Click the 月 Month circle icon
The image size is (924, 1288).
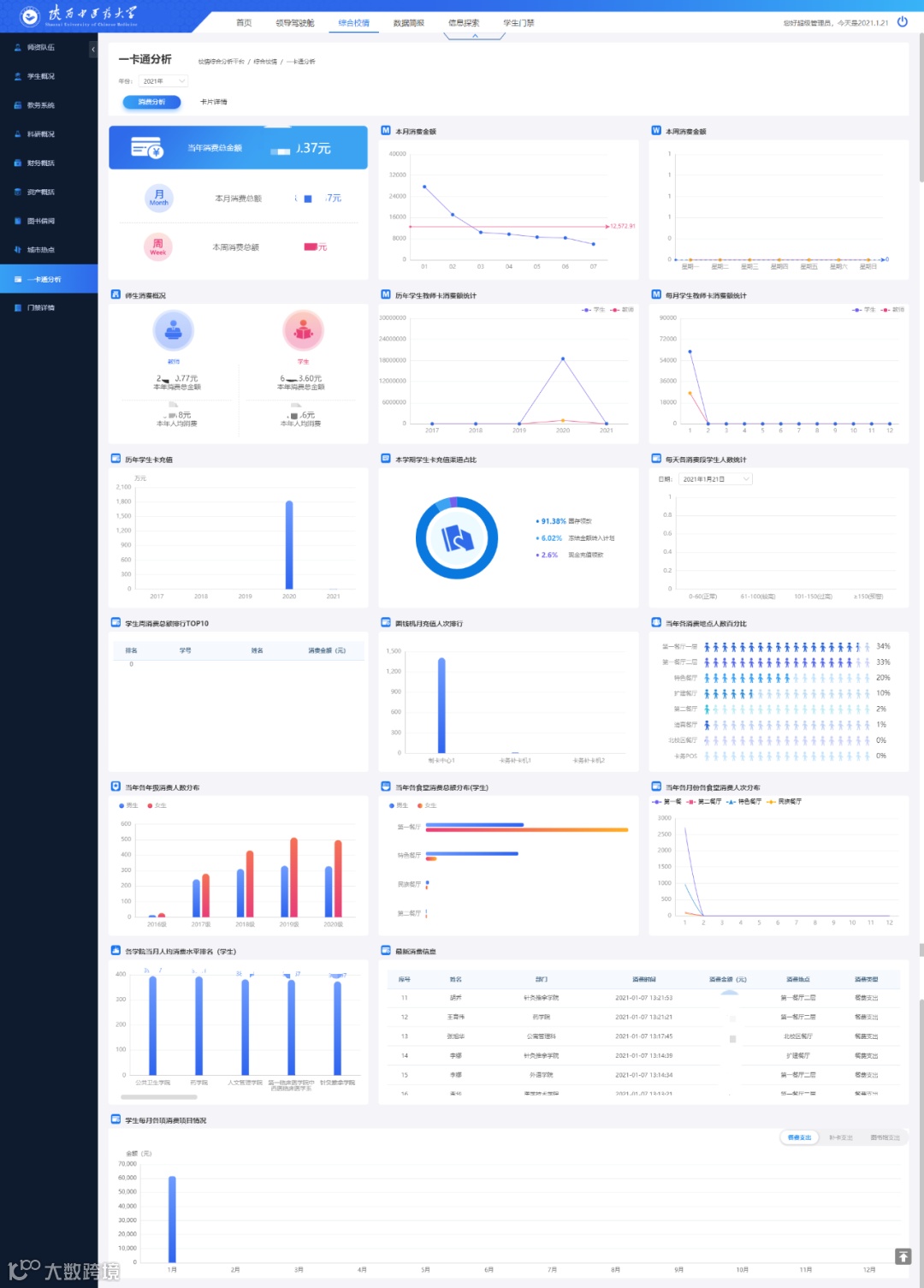click(x=159, y=199)
